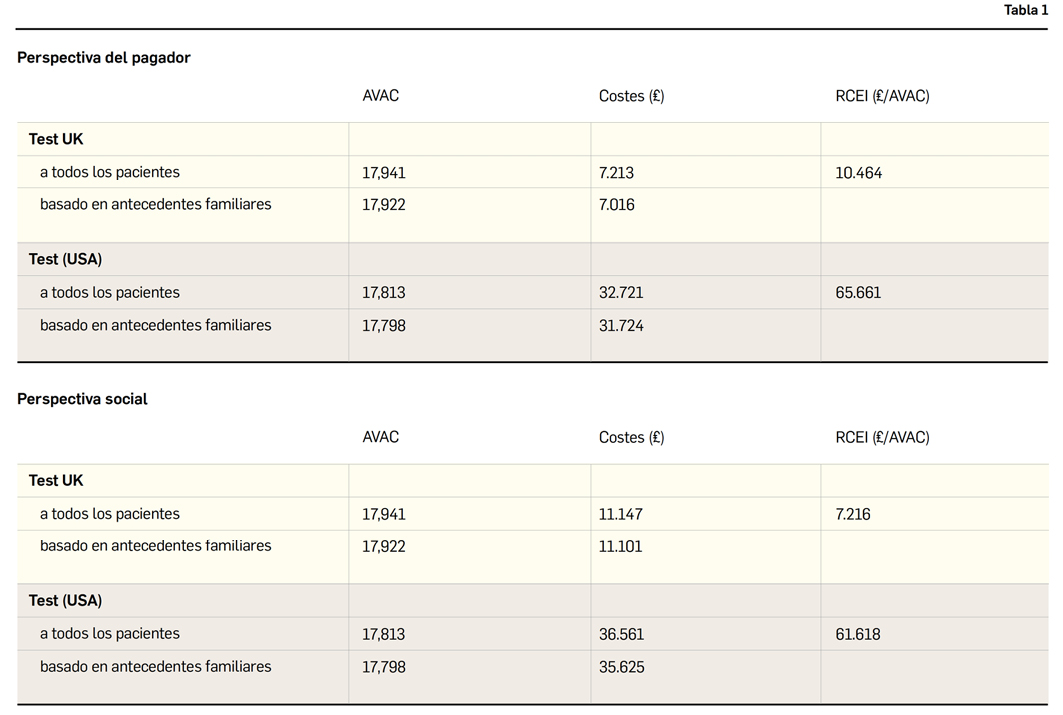
Task: Select the RCEI value 7.216
Action: (x=852, y=514)
